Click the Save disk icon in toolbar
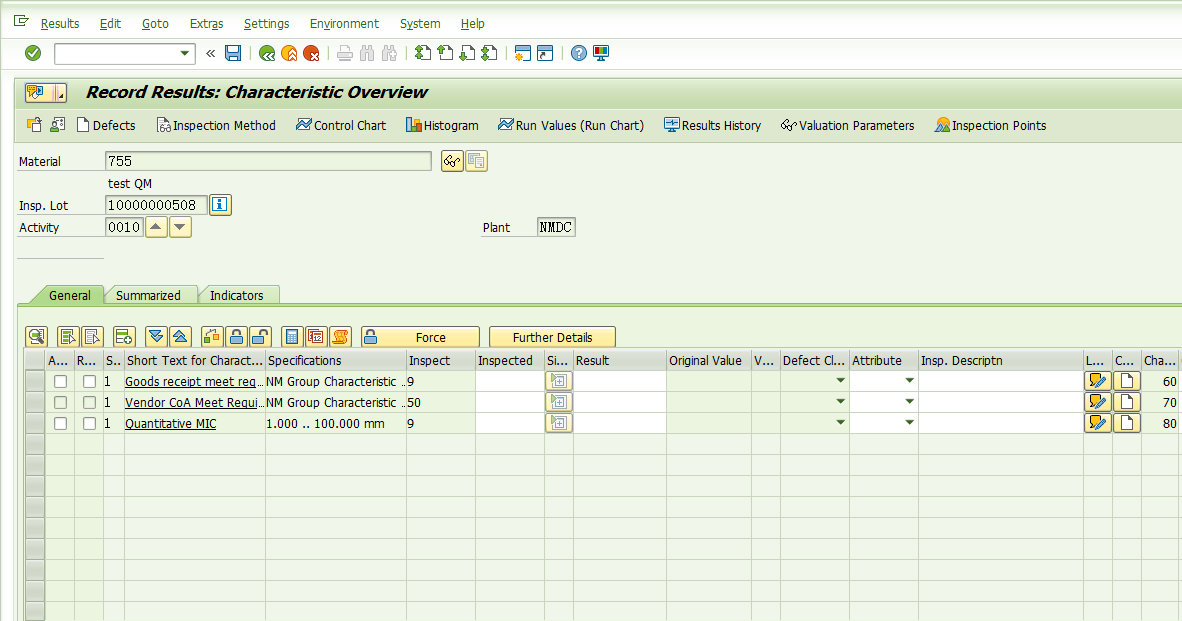Viewport: 1182px width, 621px height. pyautogui.click(x=233, y=53)
